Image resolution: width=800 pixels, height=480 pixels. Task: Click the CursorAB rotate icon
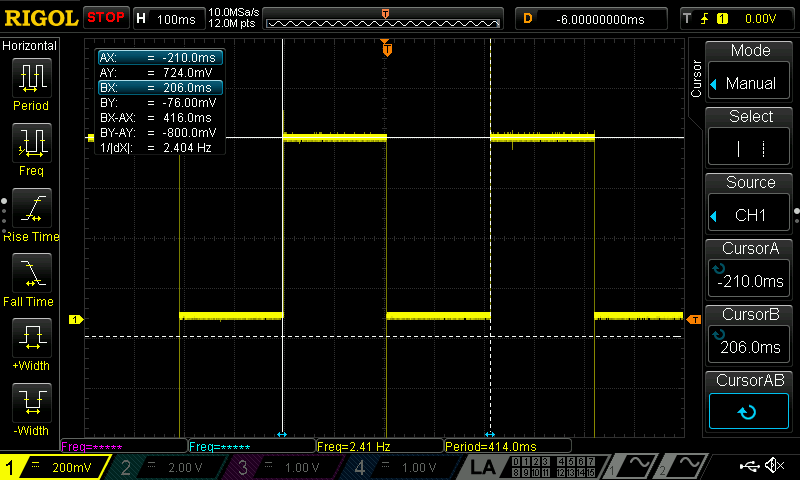coord(748,411)
